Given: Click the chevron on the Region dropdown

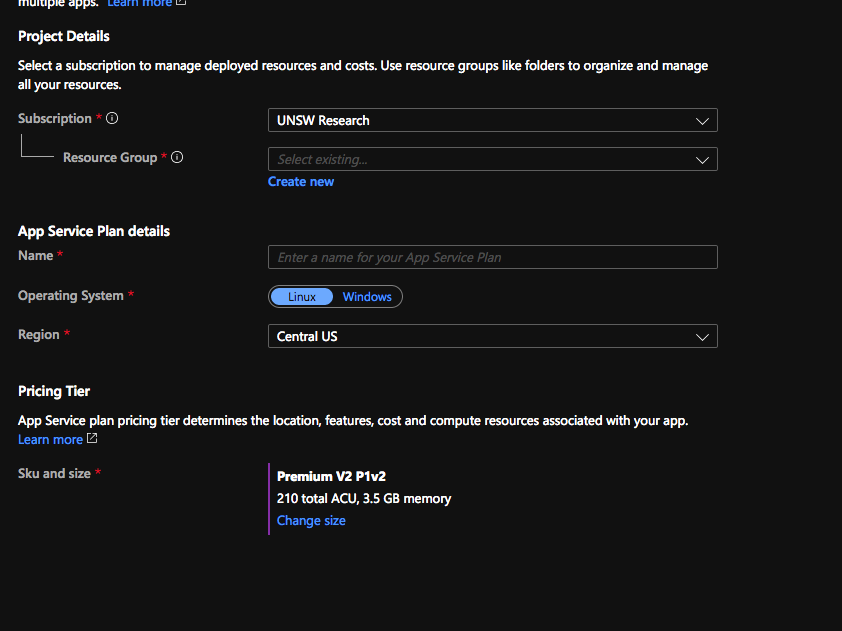Looking at the screenshot, I should [702, 336].
